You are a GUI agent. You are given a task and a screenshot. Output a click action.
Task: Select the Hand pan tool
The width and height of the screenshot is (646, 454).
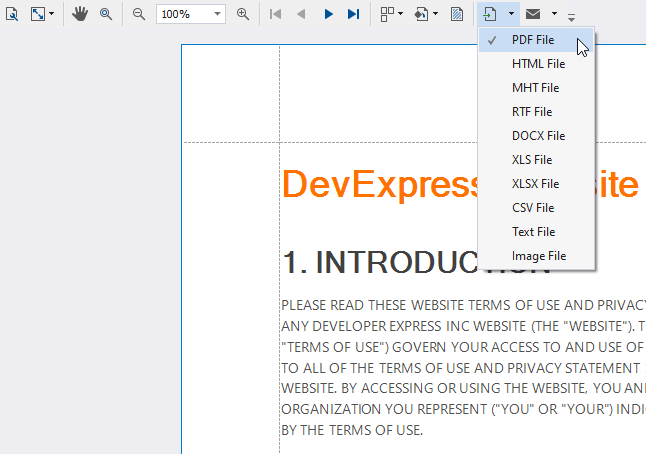point(80,14)
